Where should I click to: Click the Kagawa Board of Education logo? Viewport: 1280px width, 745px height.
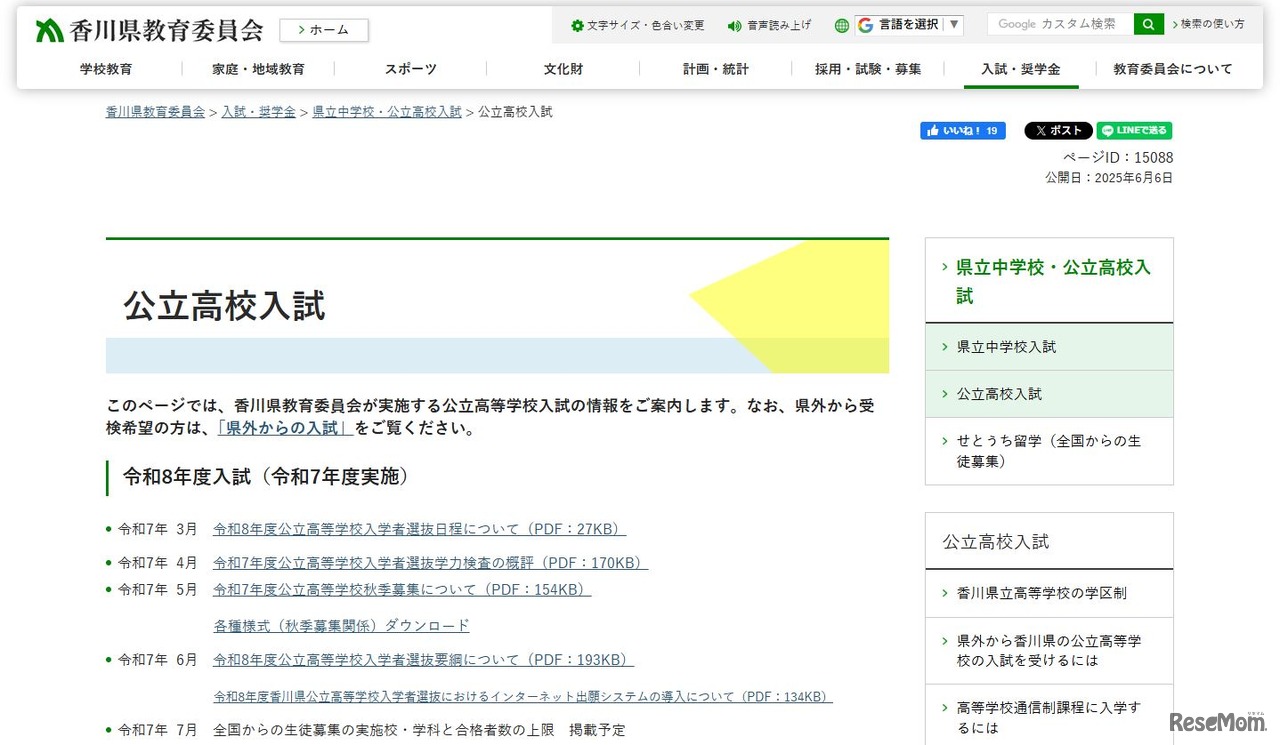point(150,30)
